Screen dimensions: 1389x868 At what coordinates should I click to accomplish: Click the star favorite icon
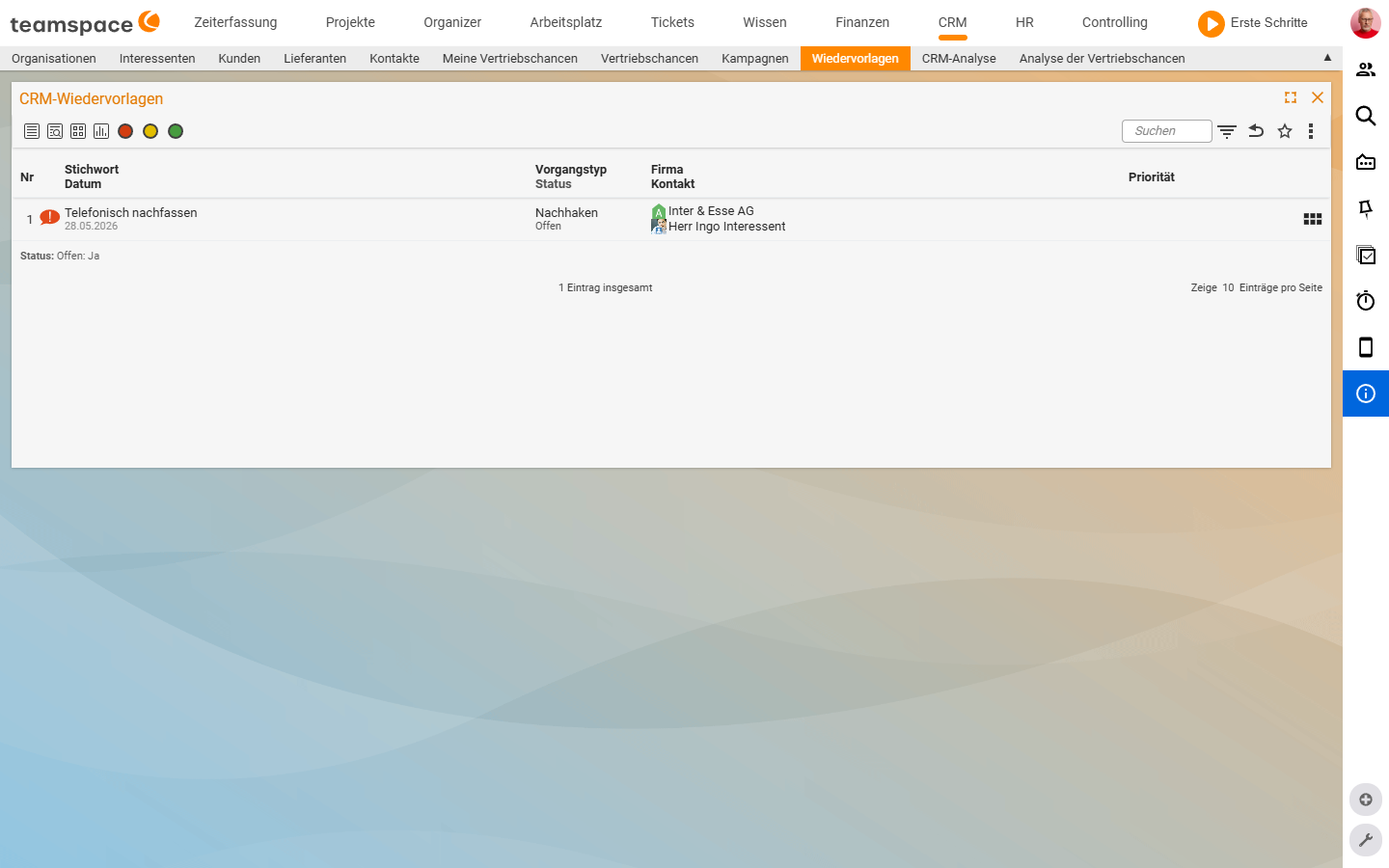pos(1285,131)
